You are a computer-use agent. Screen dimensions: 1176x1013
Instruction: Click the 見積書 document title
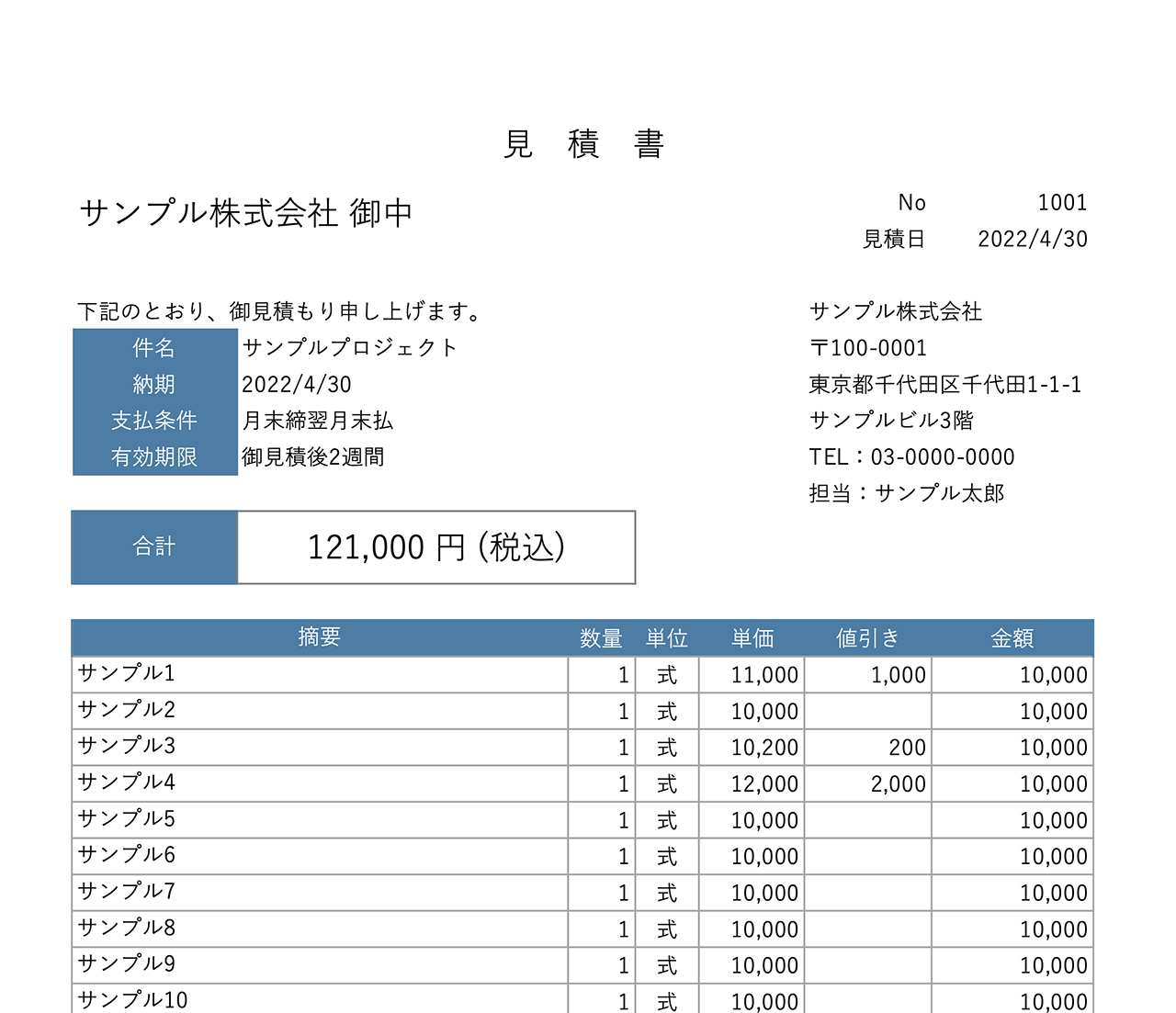click(x=586, y=144)
